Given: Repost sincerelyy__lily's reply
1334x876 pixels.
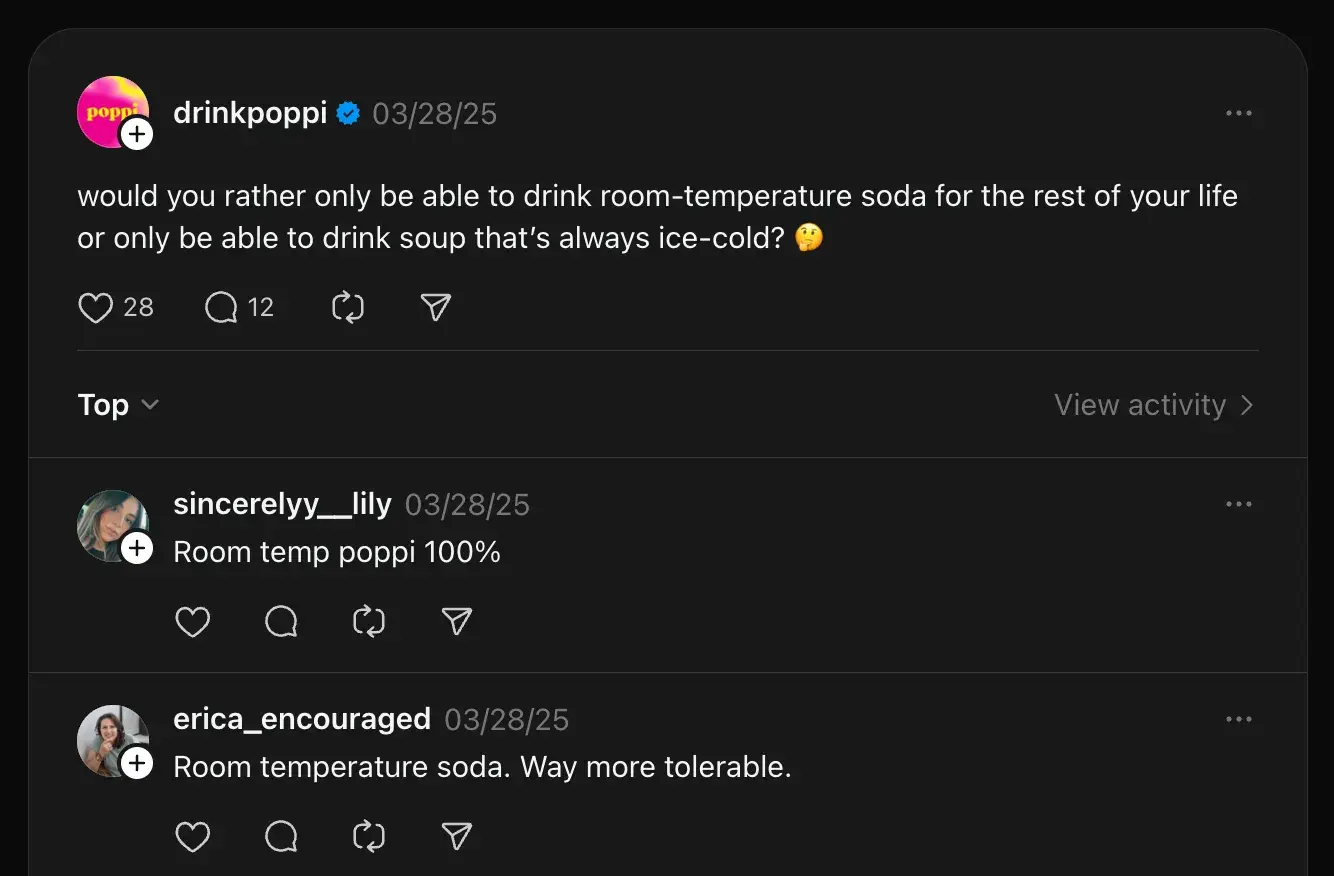Looking at the screenshot, I should pos(369,622).
